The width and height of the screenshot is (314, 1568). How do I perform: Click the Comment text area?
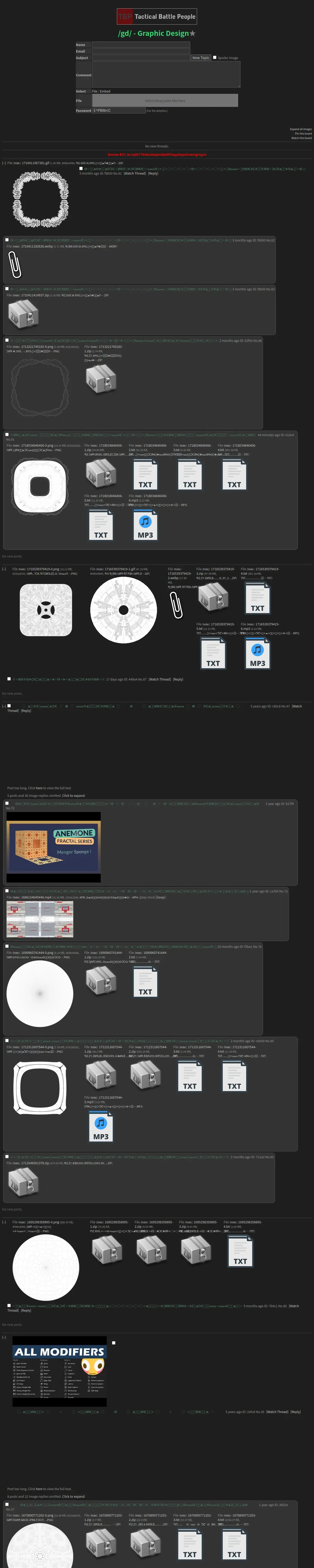[x=166, y=74]
